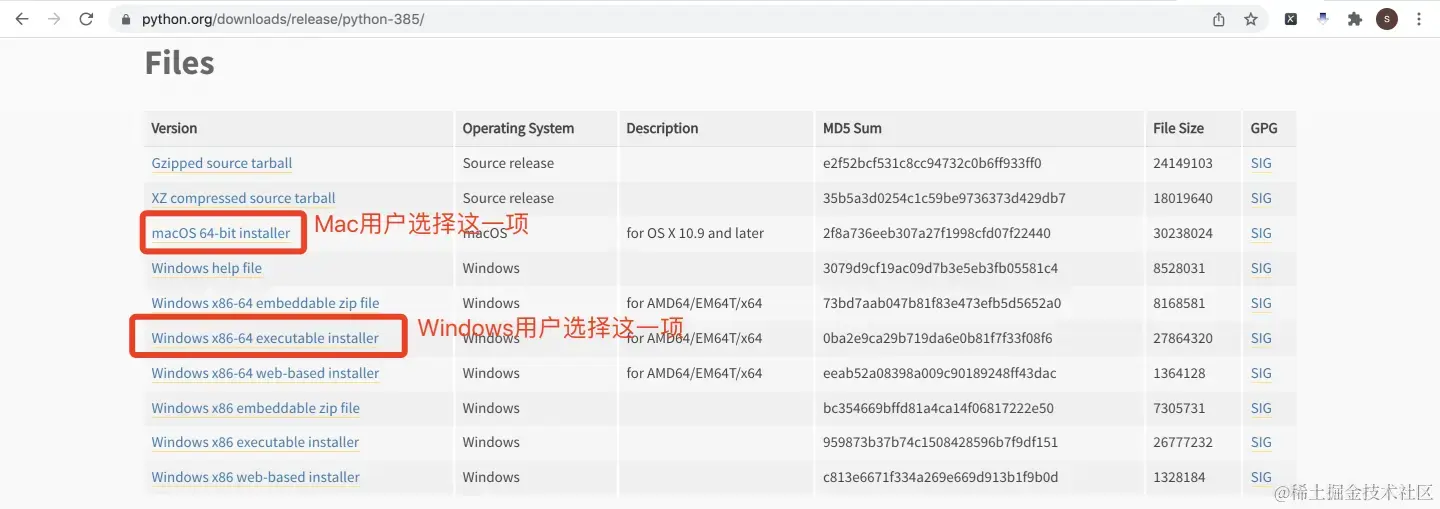Reload the current page
Screen dimensions: 1440x509
point(87,19)
